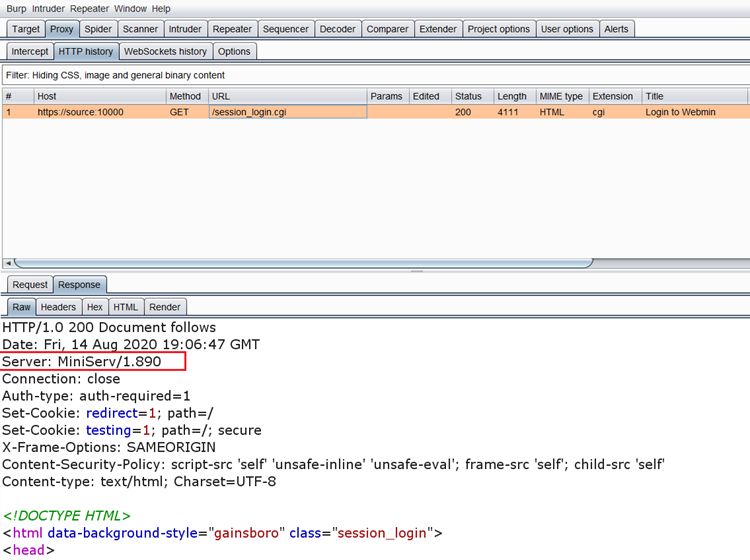Open the Intercept sub-tab
Screen dimensions: 750x560
tap(30, 52)
